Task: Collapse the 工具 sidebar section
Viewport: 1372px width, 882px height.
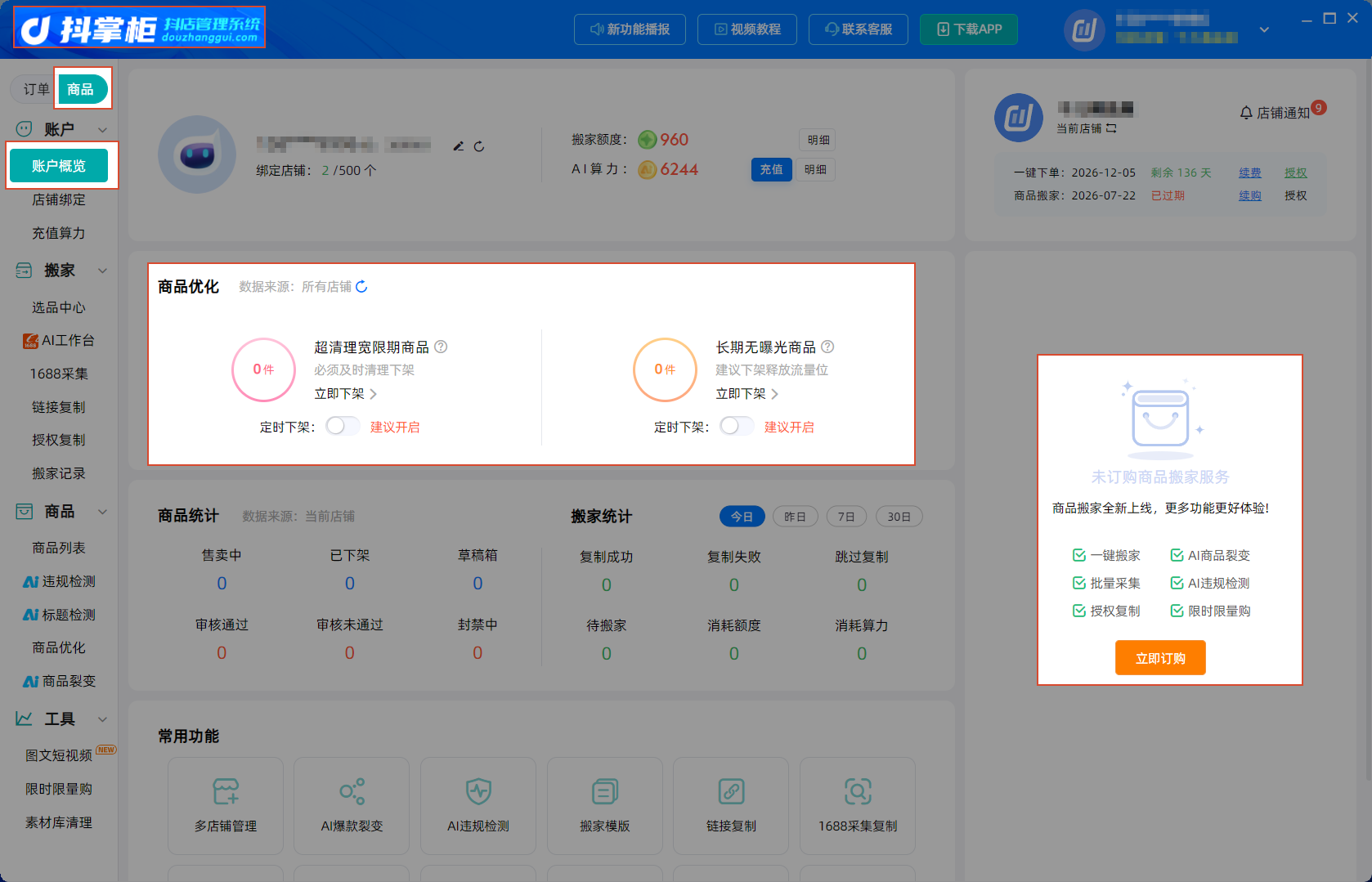Action: point(102,719)
